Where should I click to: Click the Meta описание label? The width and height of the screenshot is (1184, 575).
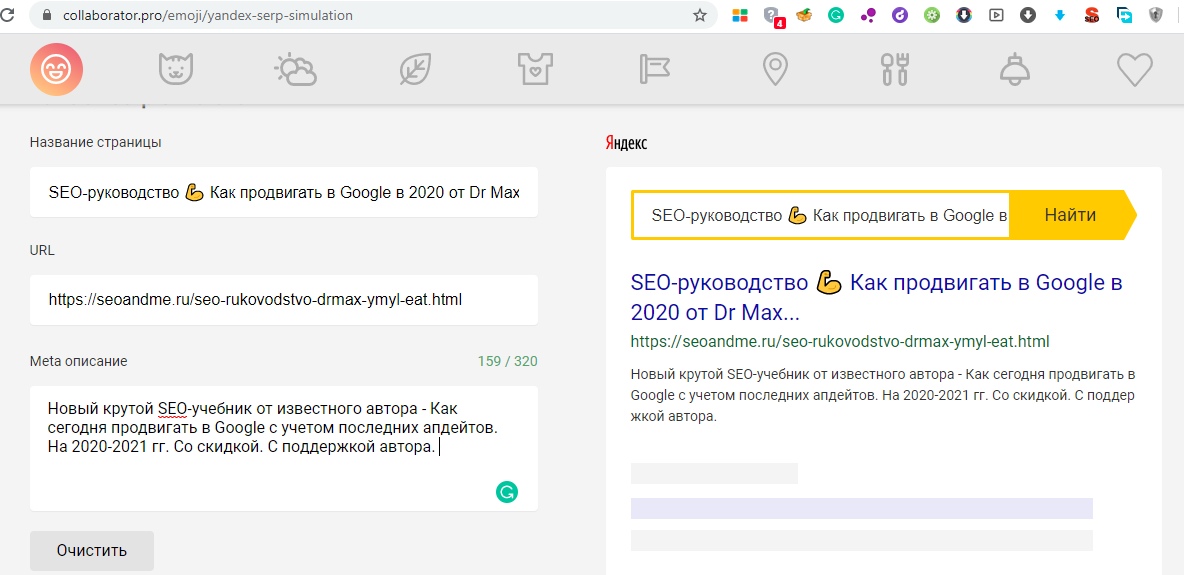(79, 361)
